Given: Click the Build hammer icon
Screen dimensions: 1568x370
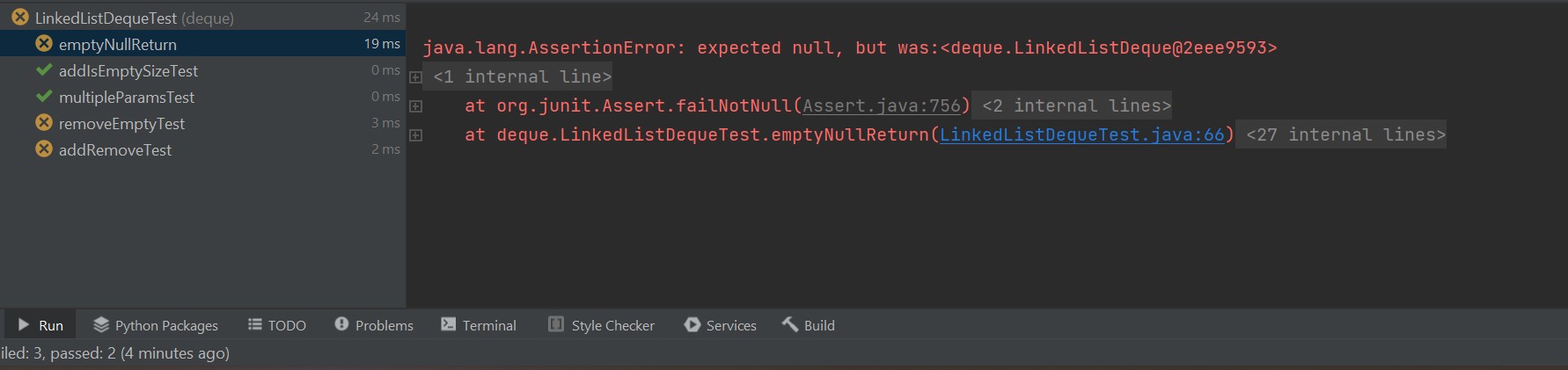Looking at the screenshot, I should point(790,324).
